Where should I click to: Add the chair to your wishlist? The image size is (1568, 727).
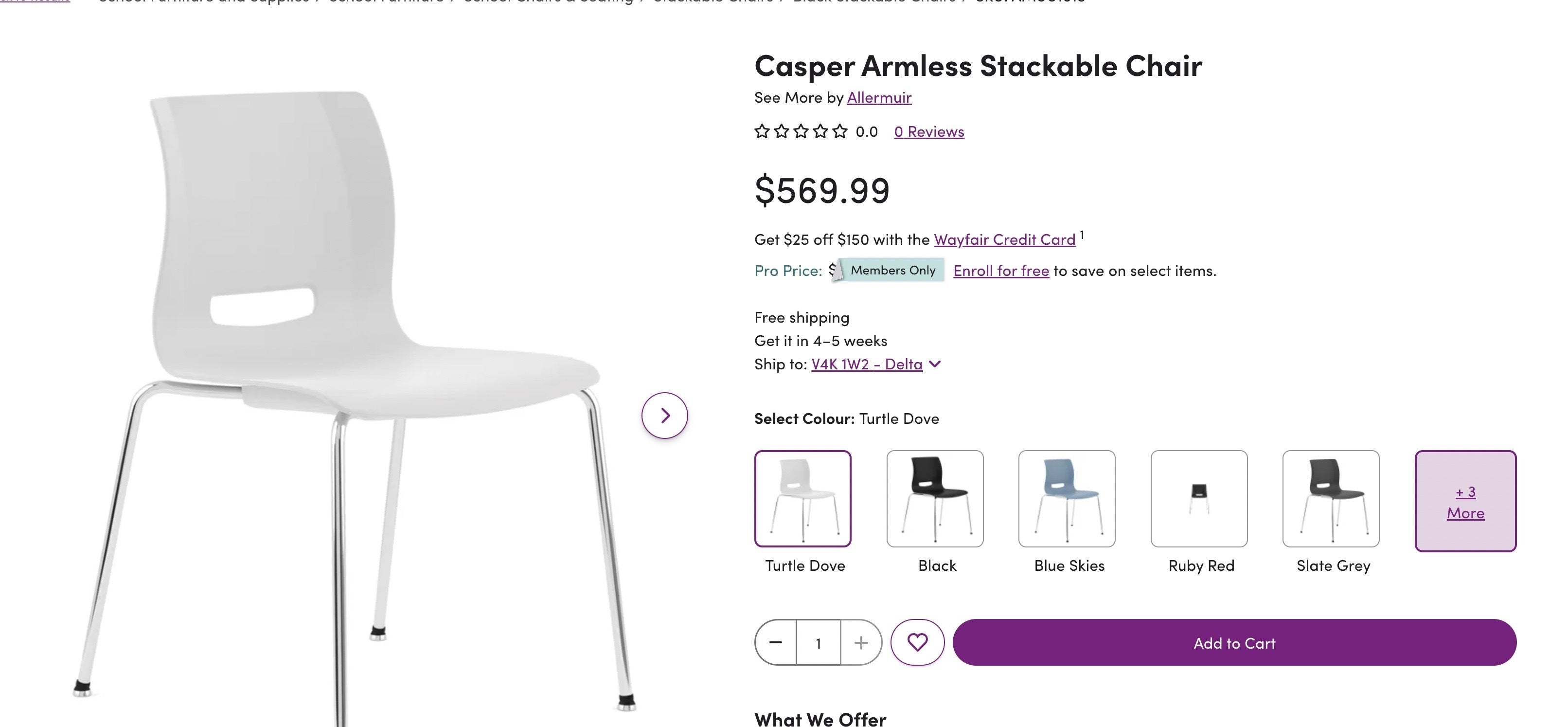click(x=918, y=642)
